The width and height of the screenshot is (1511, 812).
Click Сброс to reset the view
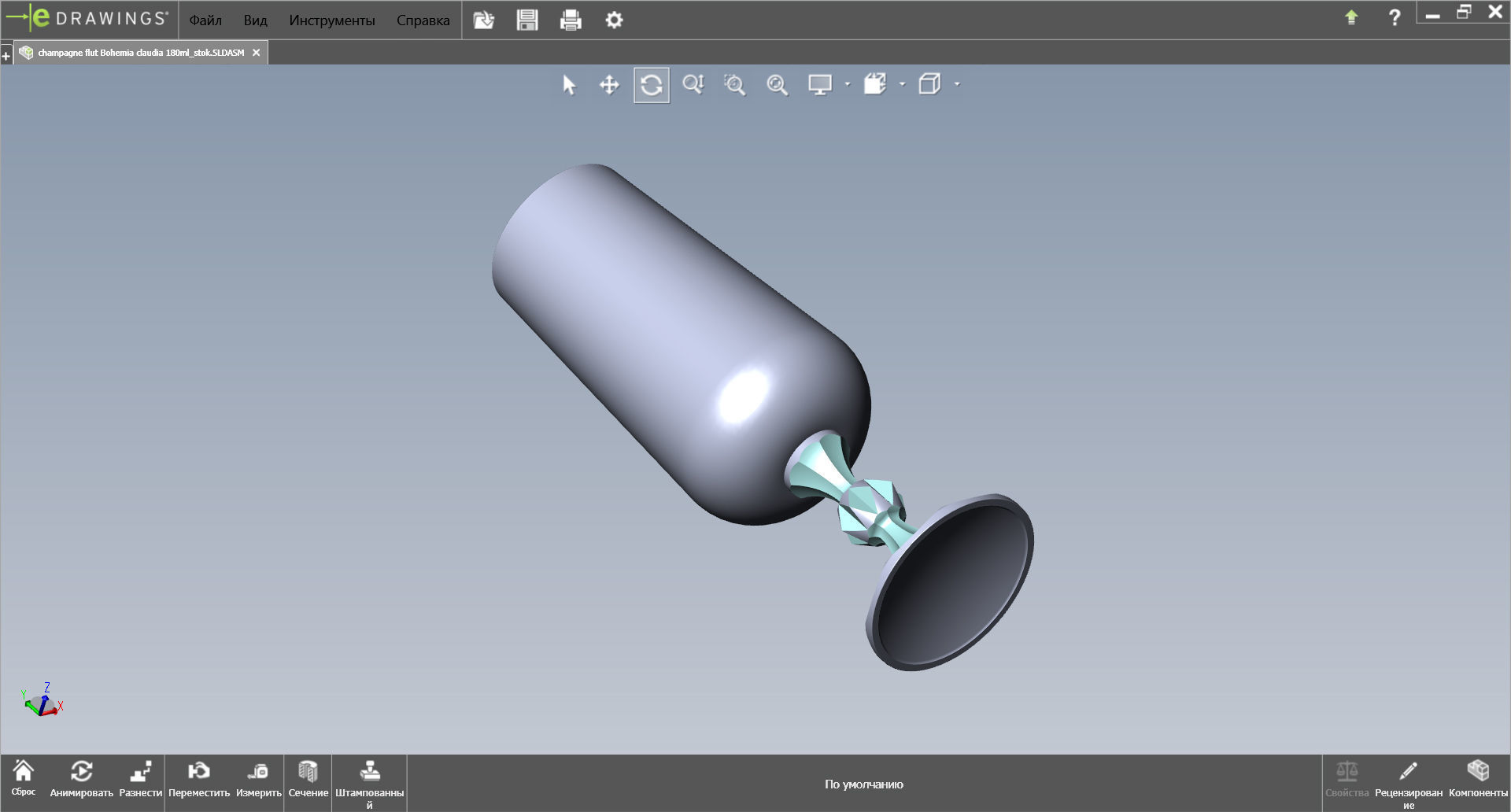(x=24, y=779)
